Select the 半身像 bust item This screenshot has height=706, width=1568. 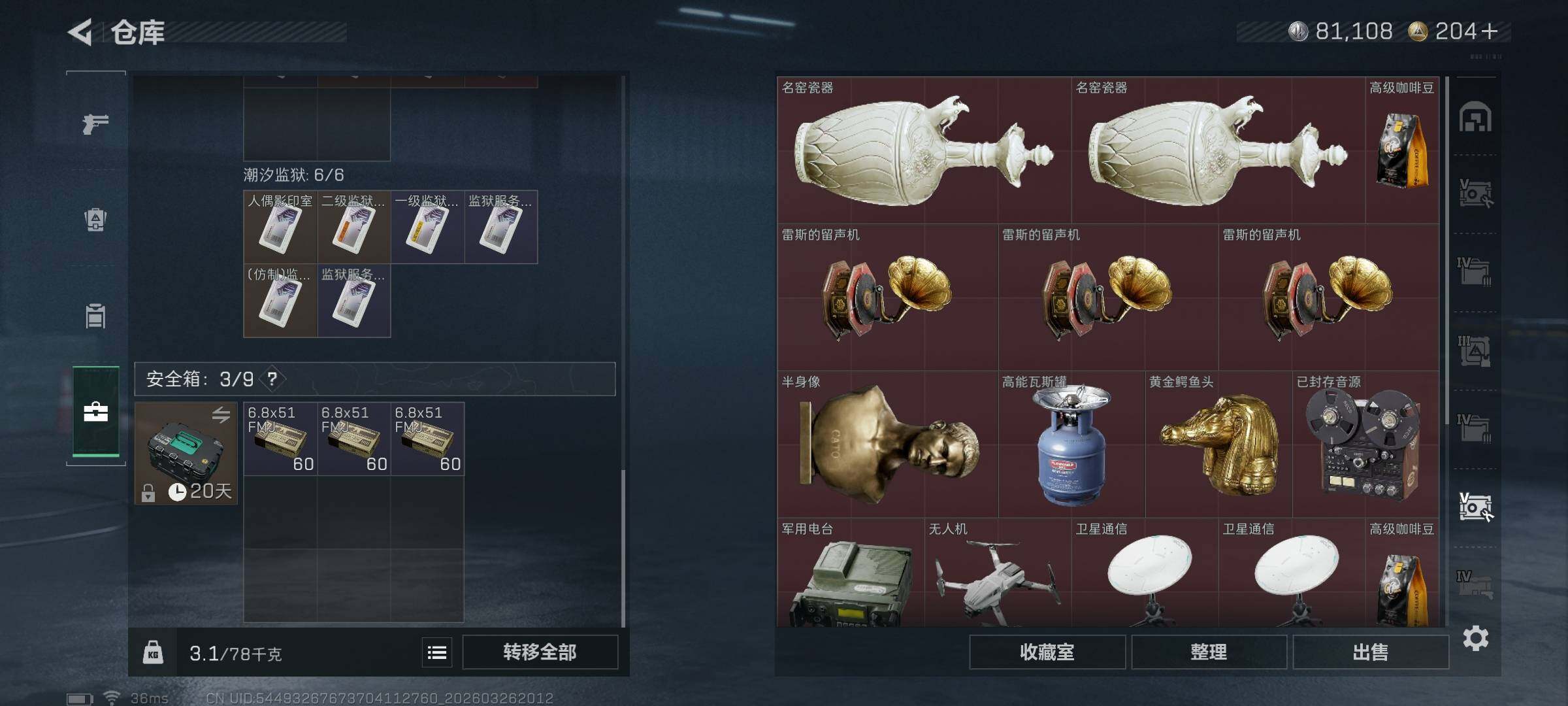[887, 445]
